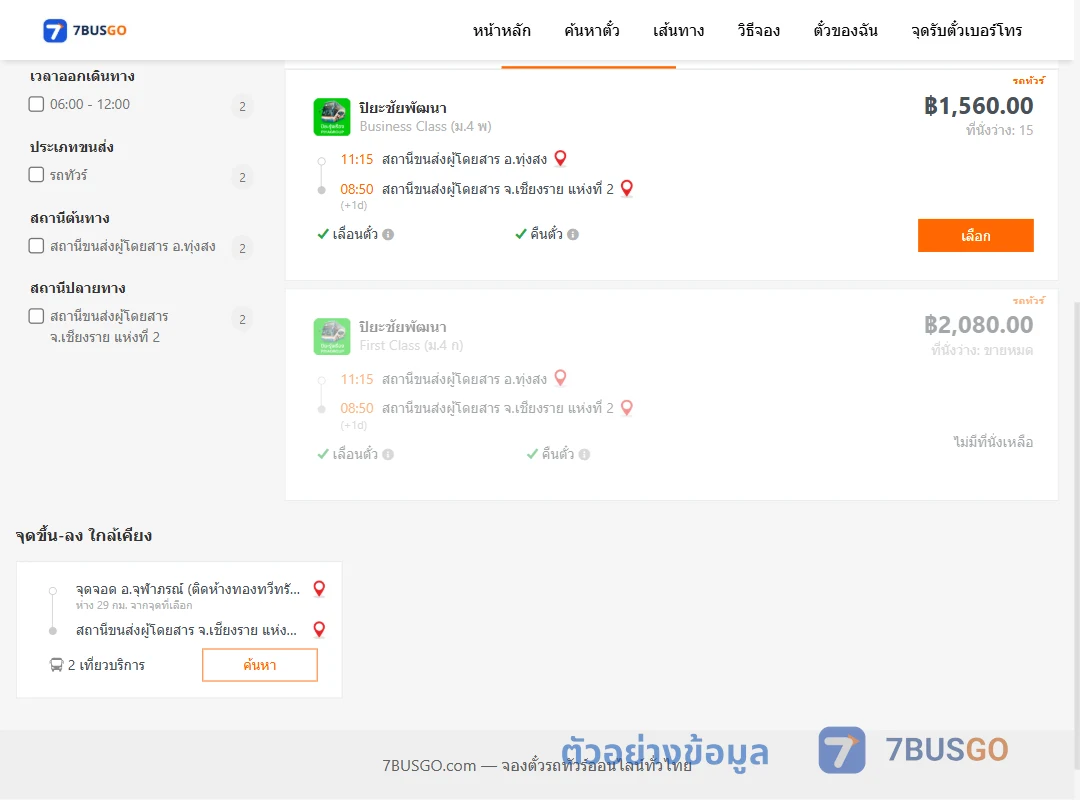Open map pin for จุดจอด อ.จุฬาภรณ์ nearby stop
Viewport: 1080px width, 800px height.
point(319,588)
